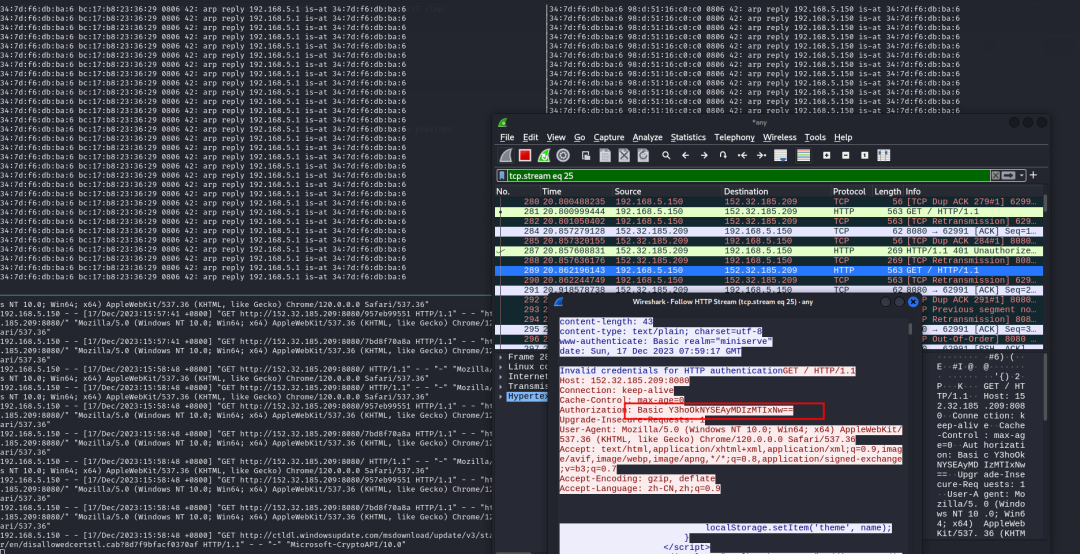Reload the capture file icon

point(643,156)
